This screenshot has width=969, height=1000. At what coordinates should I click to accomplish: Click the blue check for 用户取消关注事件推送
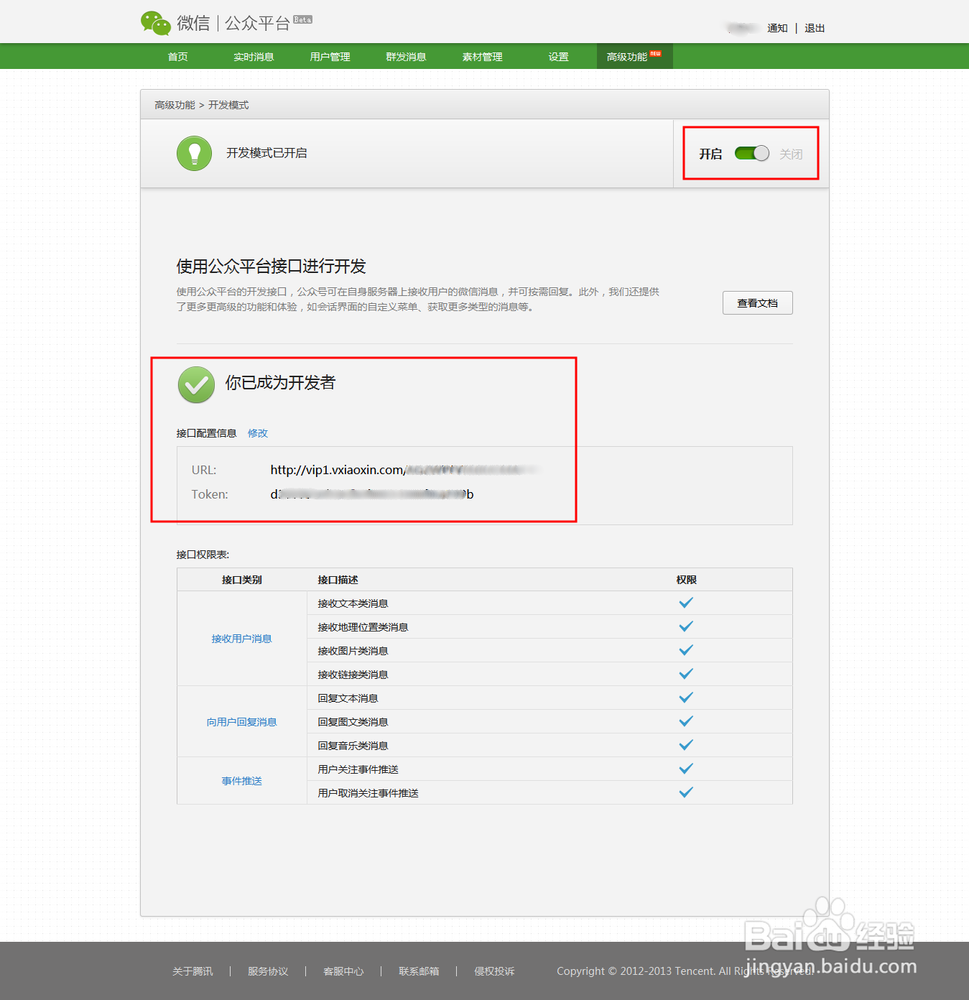pyautogui.click(x=685, y=792)
